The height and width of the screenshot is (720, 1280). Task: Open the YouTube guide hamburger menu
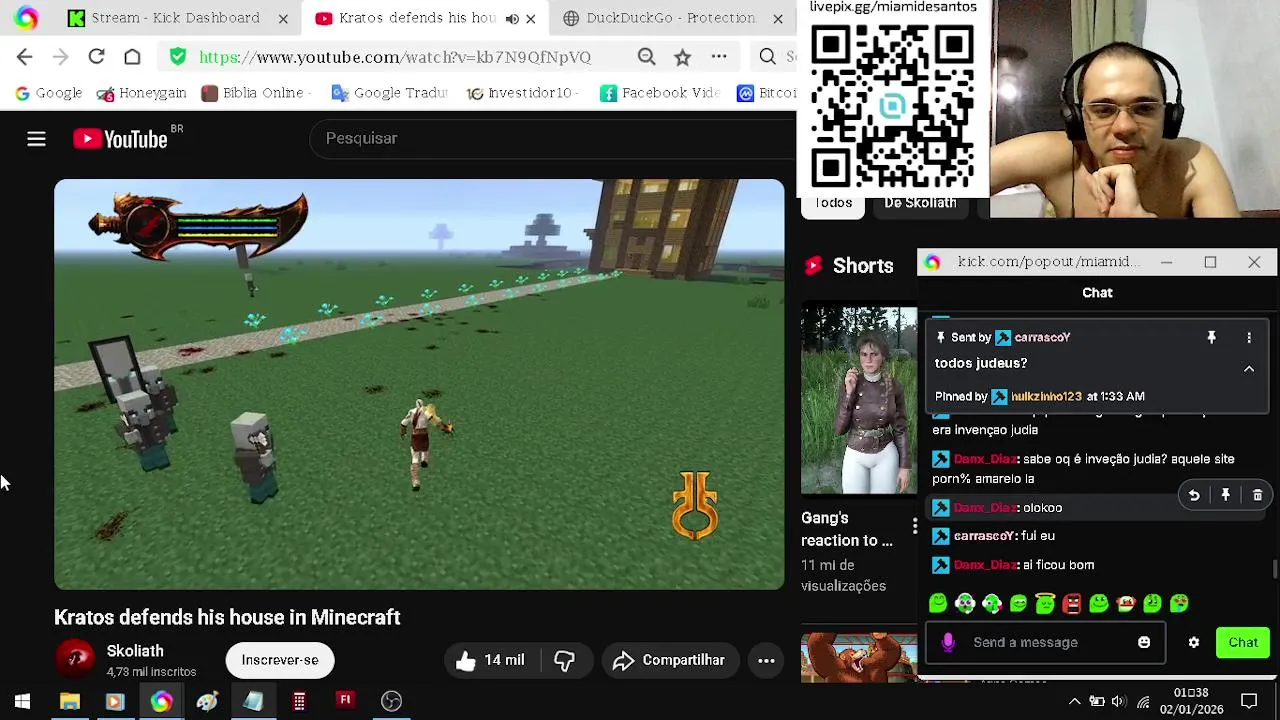(x=36, y=139)
